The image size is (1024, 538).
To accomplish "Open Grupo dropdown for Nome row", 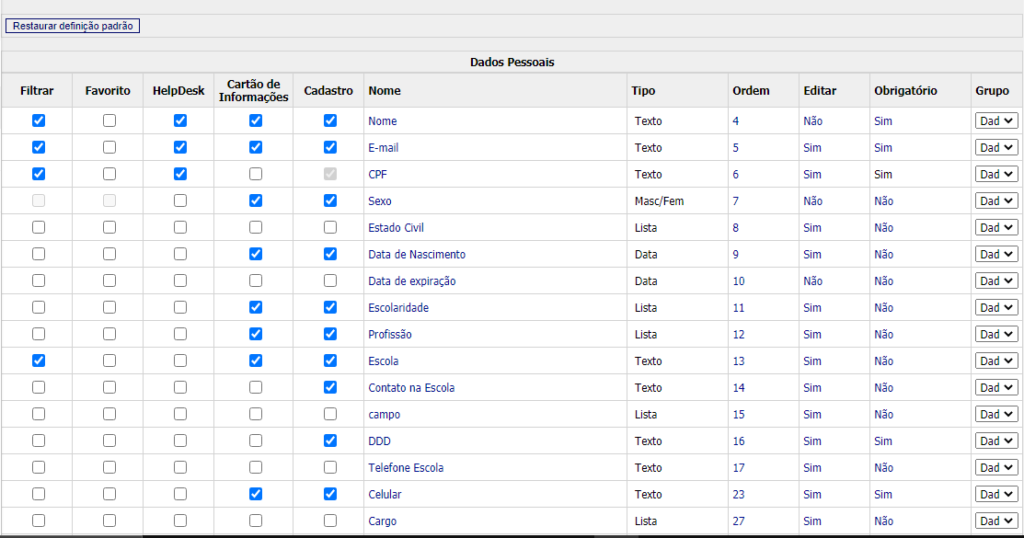I will pos(996,121).
